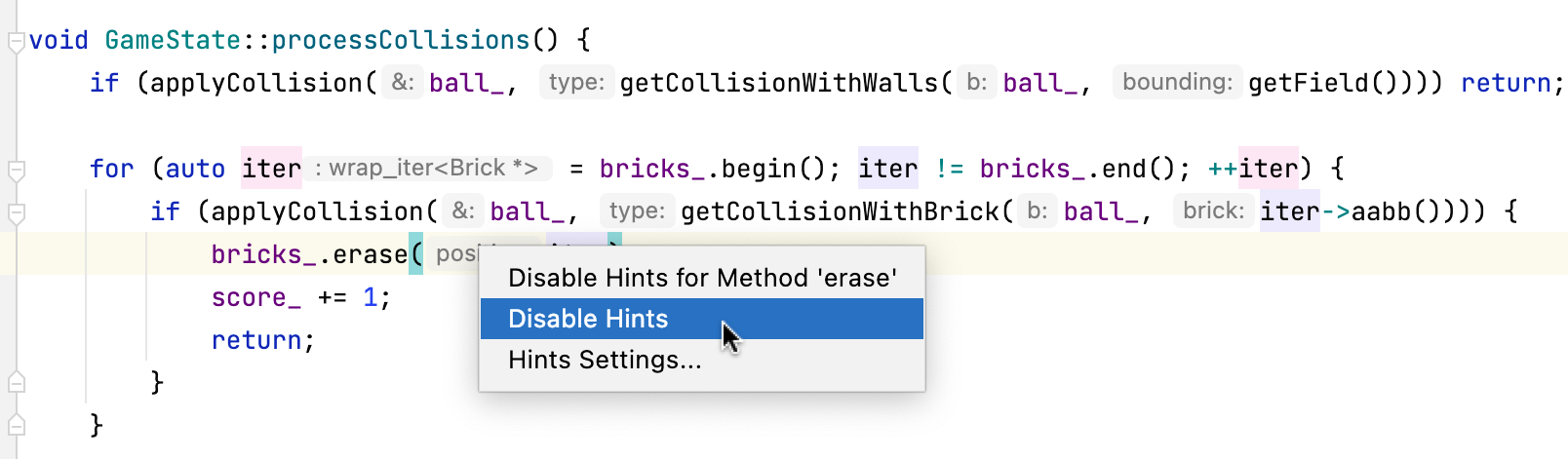Click 'type:' hint before getCollisionWithBrick
This screenshot has height=459, width=1568.
(x=637, y=210)
